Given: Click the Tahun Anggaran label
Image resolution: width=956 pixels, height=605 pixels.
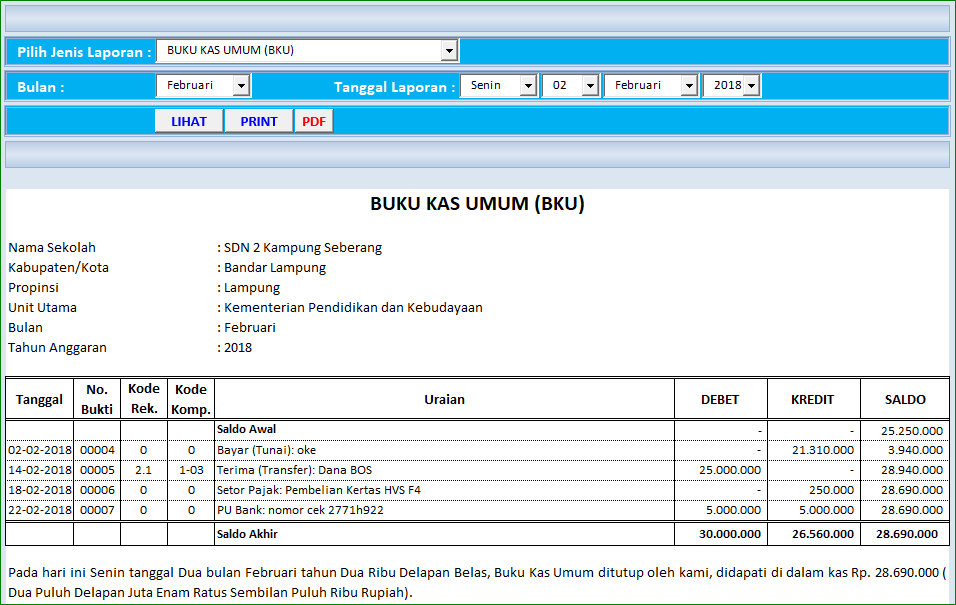Looking at the screenshot, I should pyautogui.click(x=57, y=348).
